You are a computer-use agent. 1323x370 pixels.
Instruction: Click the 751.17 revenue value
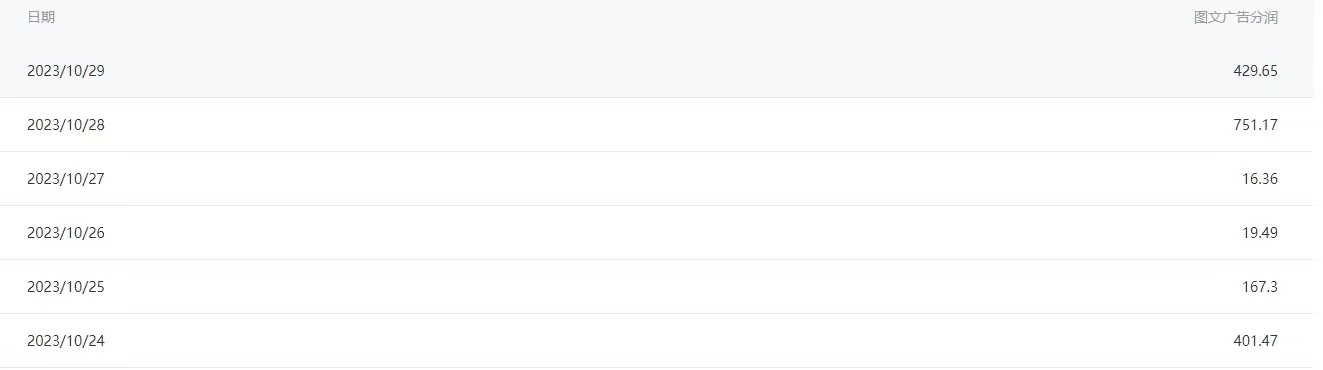pyautogui.click(x=1255, y=125)
